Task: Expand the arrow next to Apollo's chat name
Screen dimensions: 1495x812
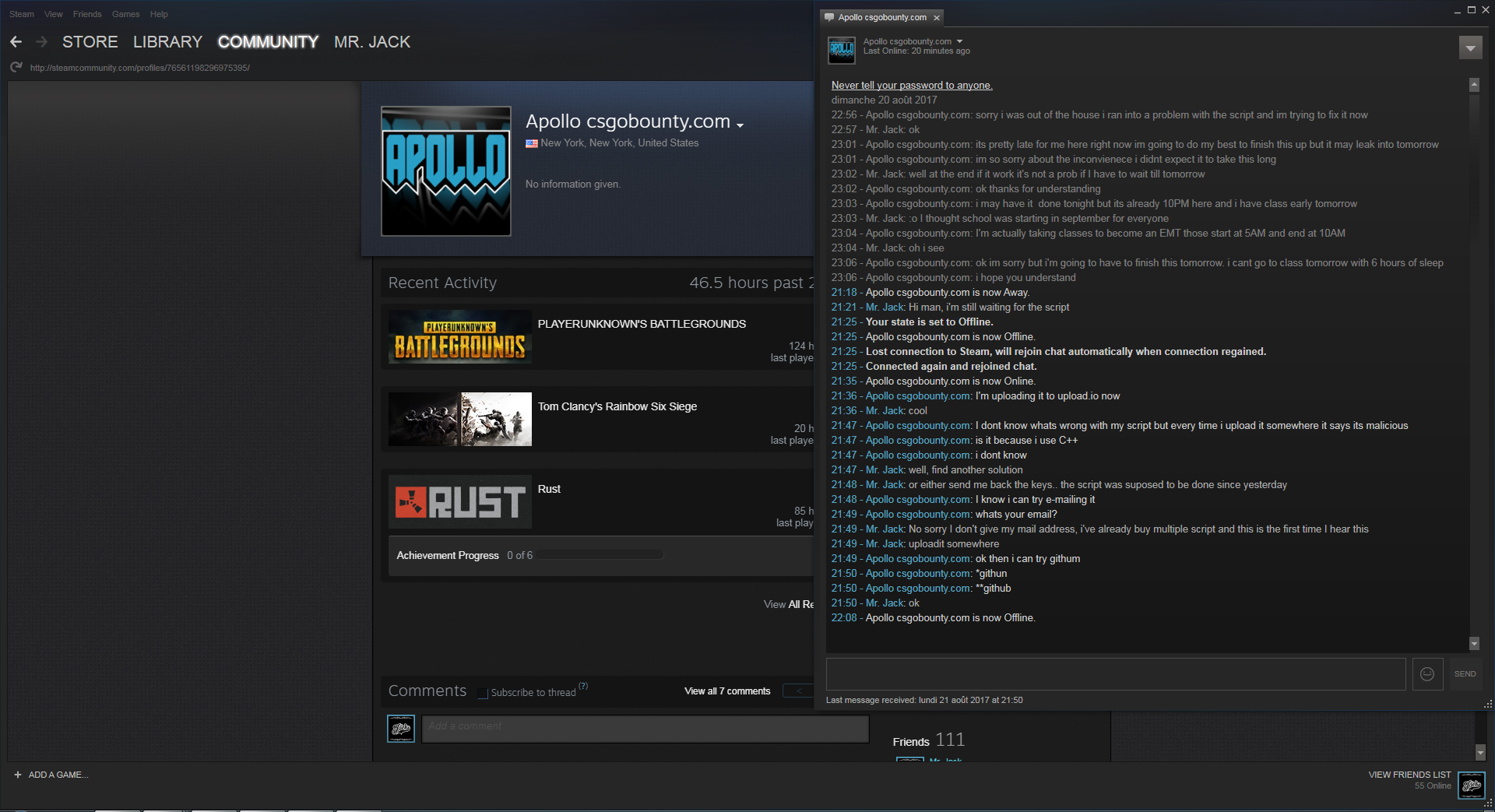Action: click(959, 41)
